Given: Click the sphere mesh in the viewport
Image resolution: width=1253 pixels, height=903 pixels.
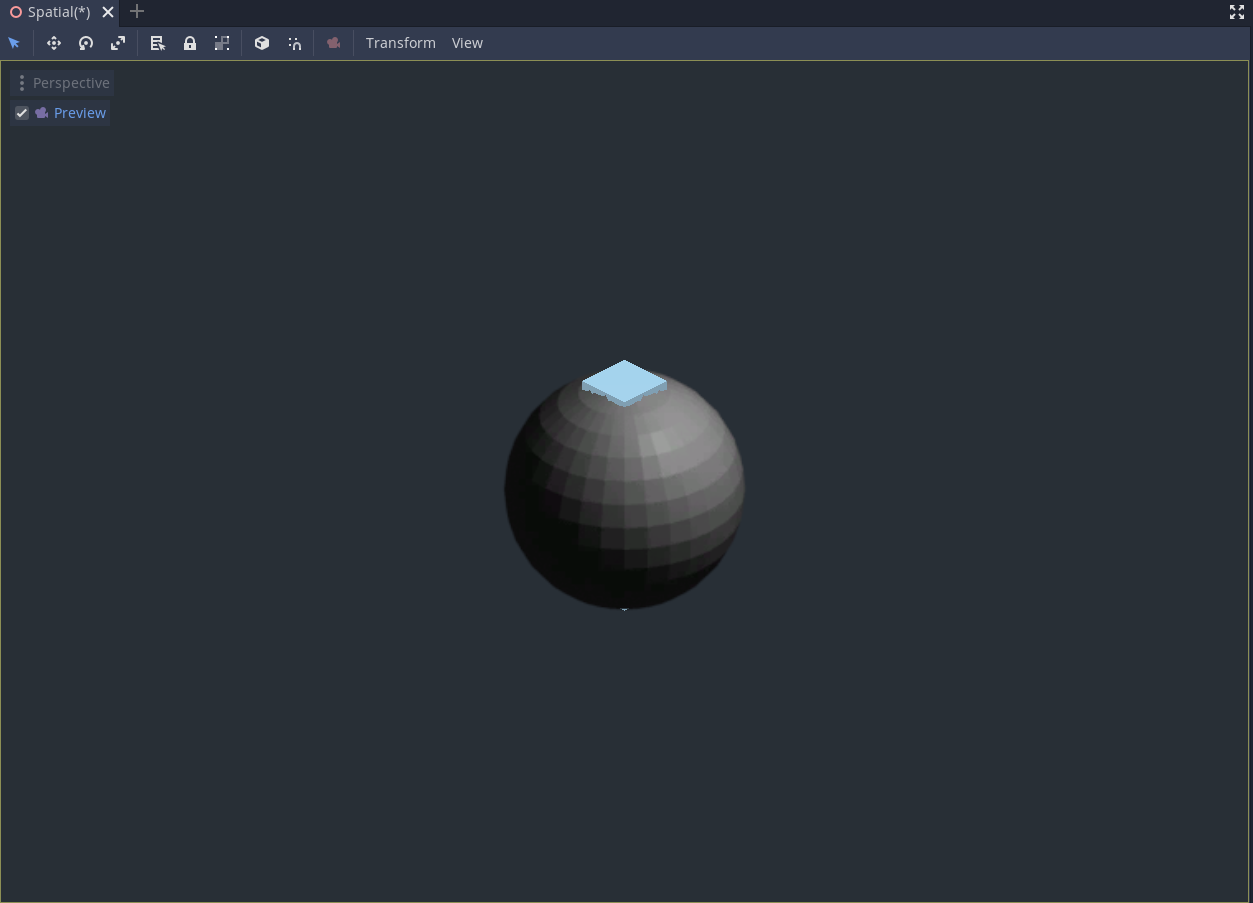Looking at the screenshot, I should [x=624, y=490].
